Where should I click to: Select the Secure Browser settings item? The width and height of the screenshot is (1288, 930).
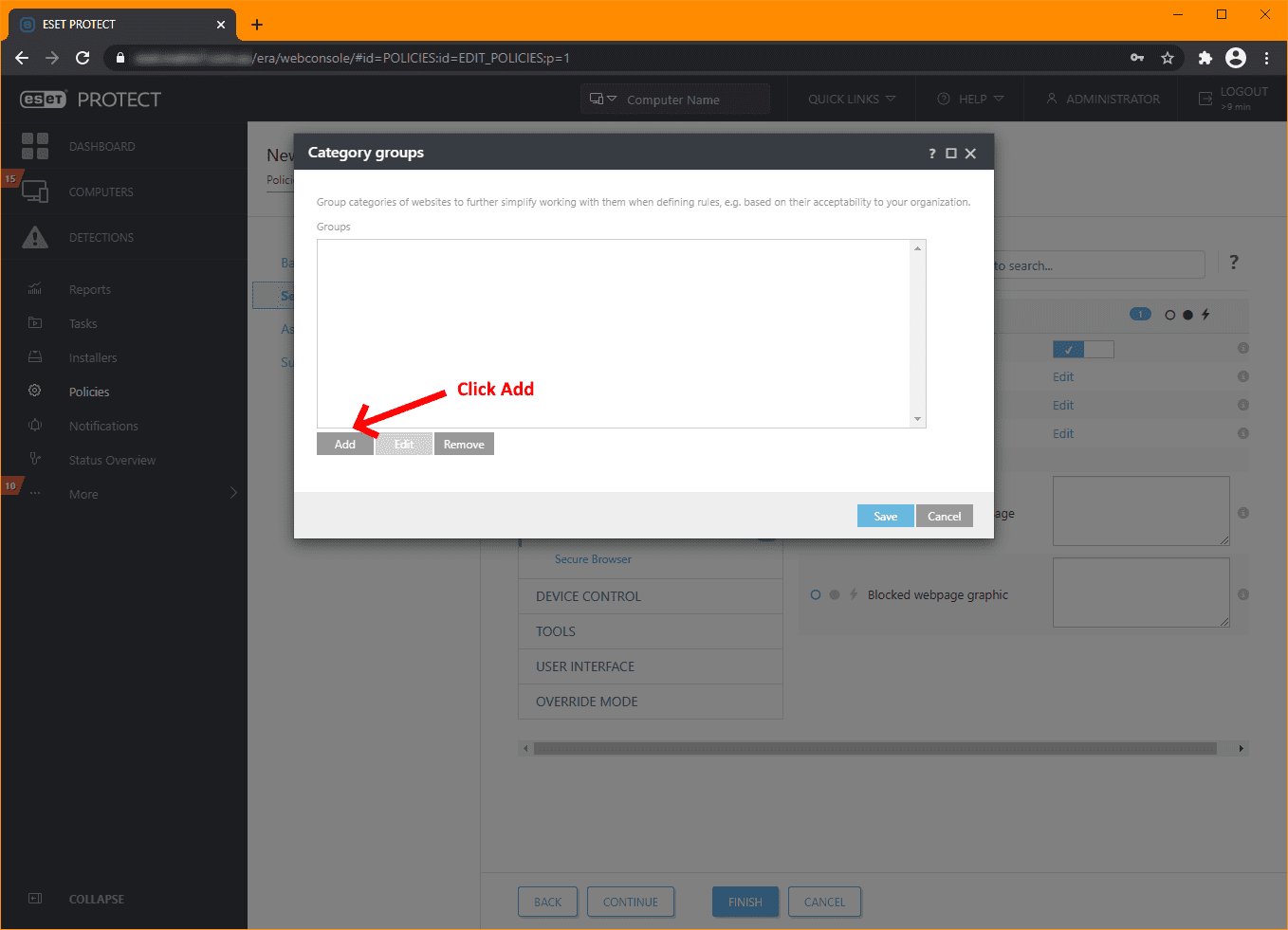click(x=593, y=559)
